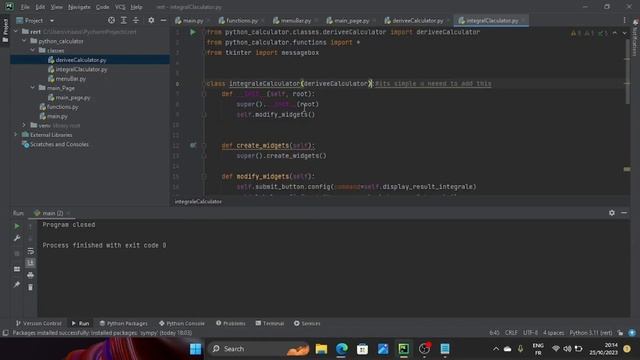Click CRLF line separator in status bar

tap(511, 333)
